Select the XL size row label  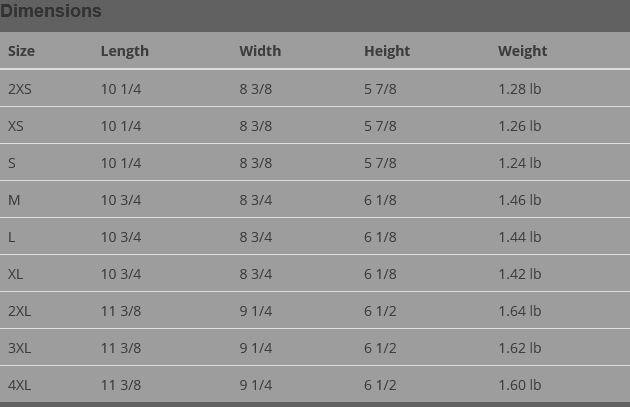point(16,274)
